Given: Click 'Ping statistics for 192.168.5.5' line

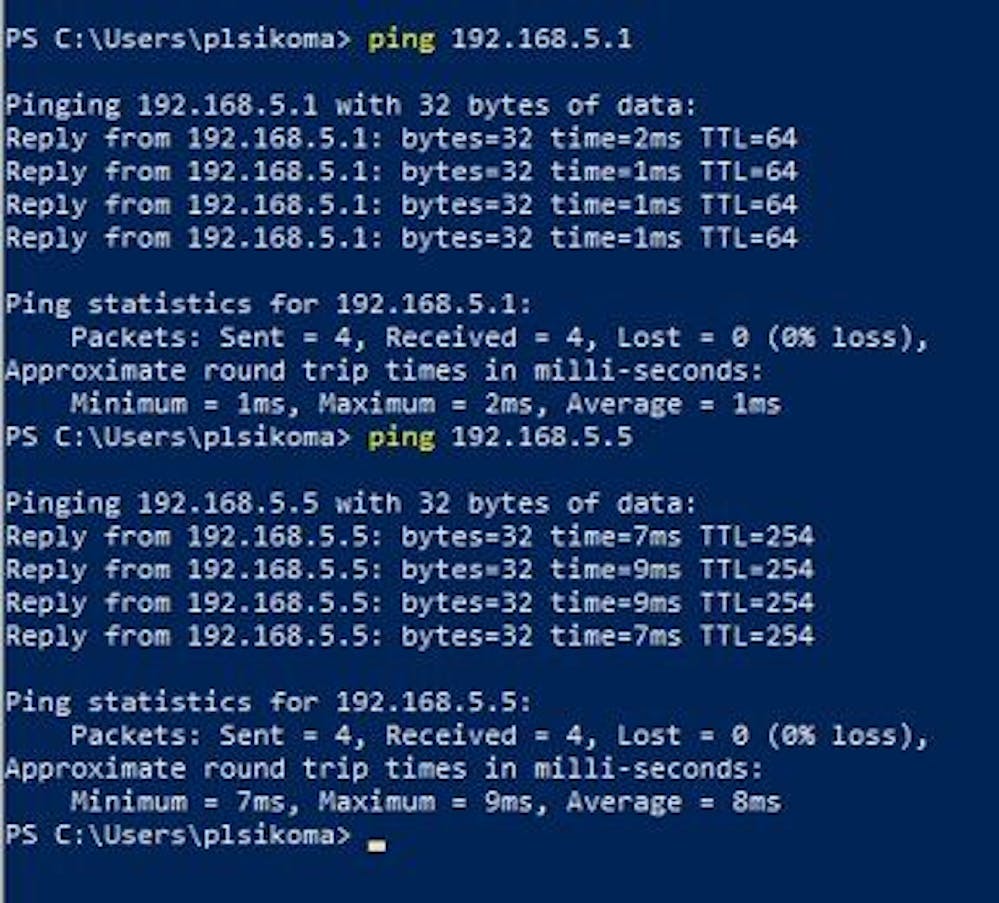Looking at the screenshot, I should (268, 703).
